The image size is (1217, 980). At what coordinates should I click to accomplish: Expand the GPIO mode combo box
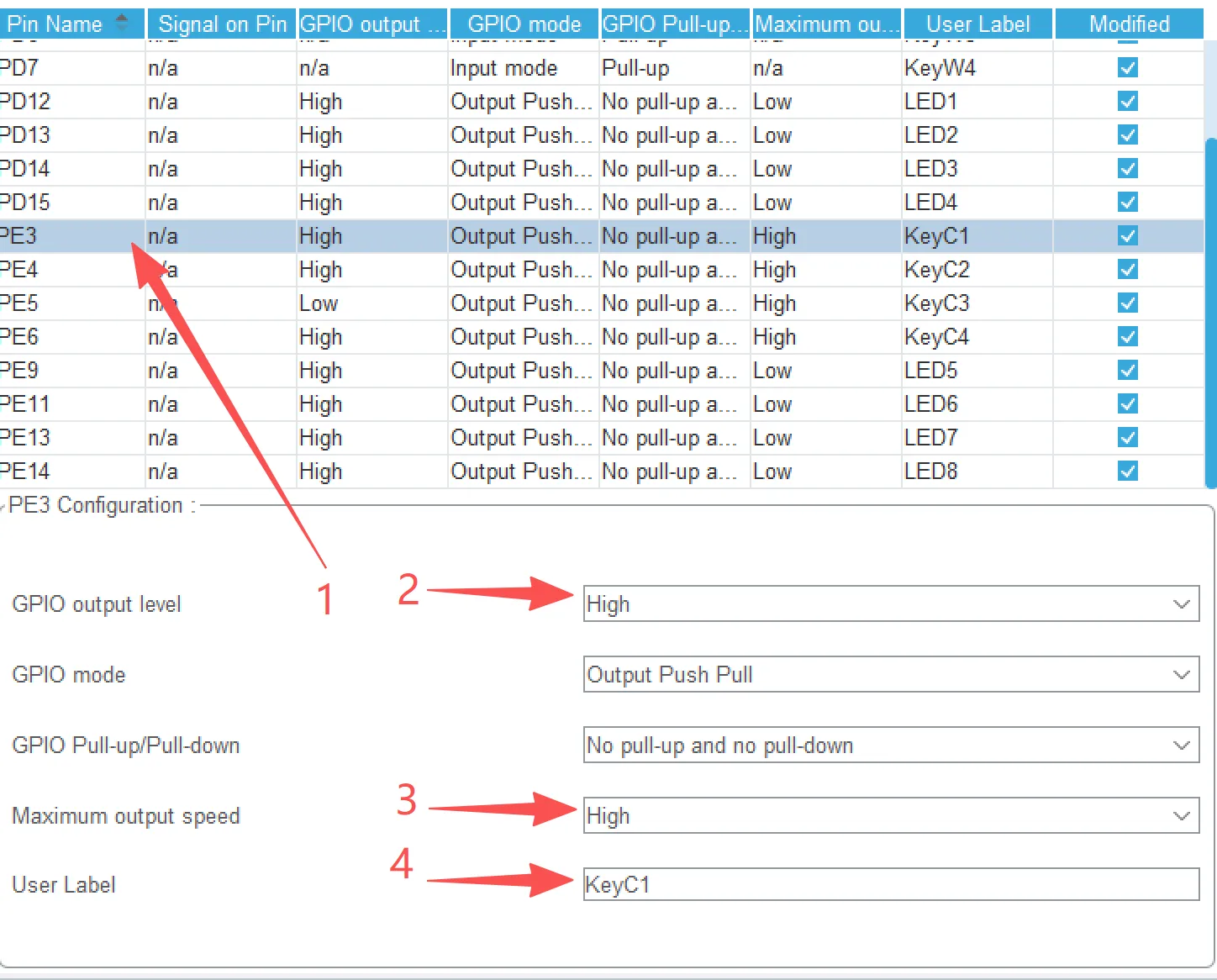coord(891,675)
